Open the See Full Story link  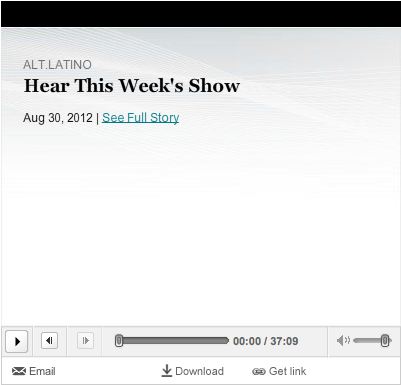[x=140, y=118]
